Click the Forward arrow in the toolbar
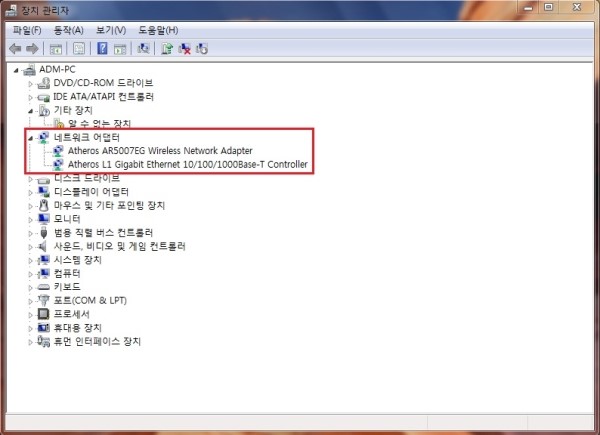This screenshot has width=600, height=435. coord(32,48)
